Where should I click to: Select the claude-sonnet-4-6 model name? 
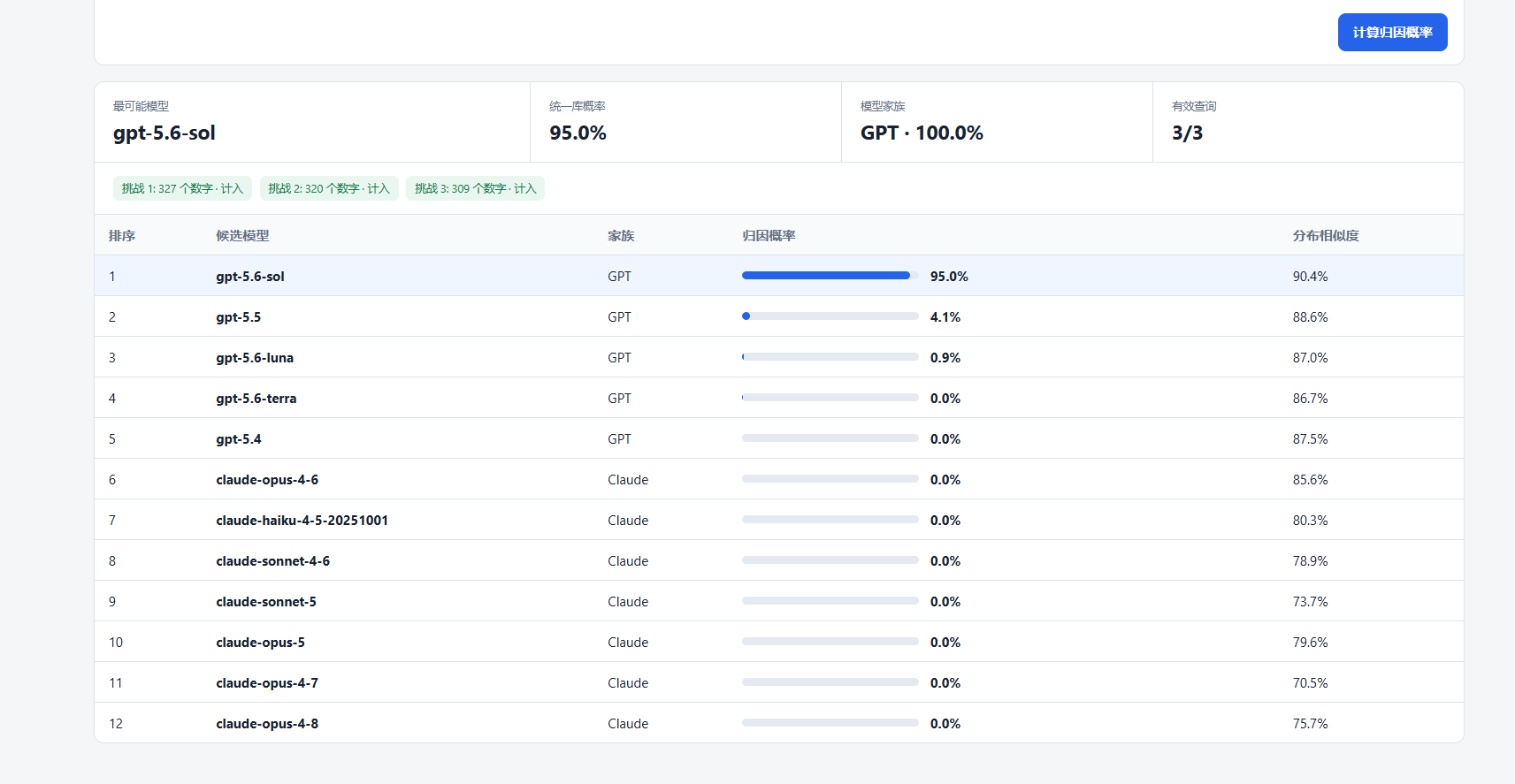pos(273,561)
